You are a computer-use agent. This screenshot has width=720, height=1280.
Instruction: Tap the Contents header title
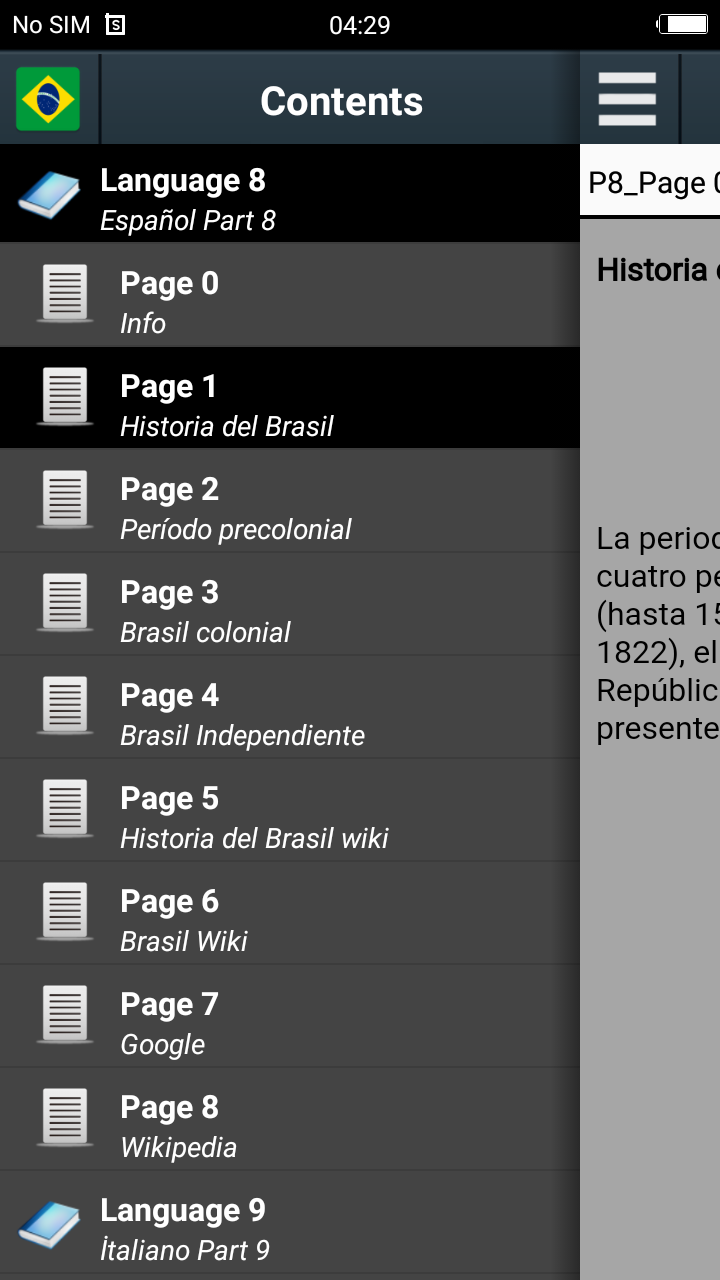pyautogui.click(x=341, y=101)
